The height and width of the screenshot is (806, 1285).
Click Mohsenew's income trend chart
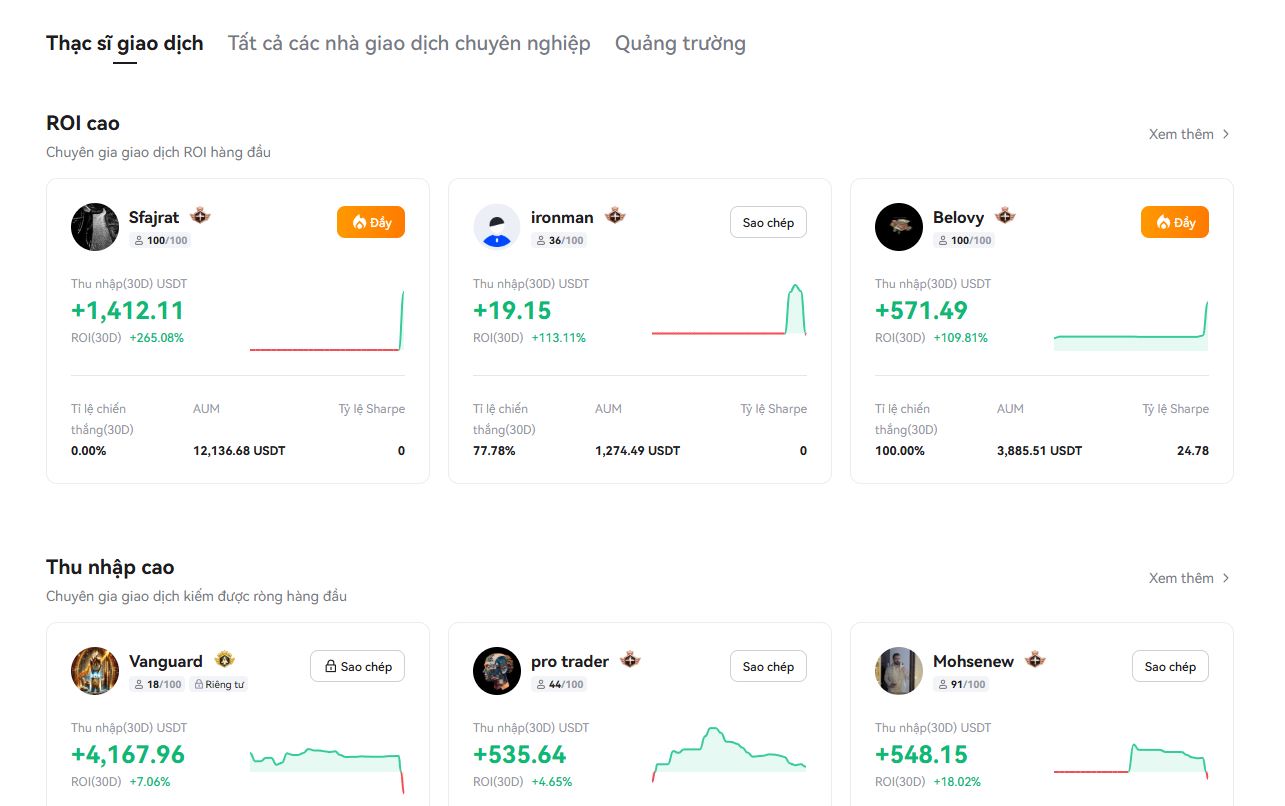(1131, 761)
